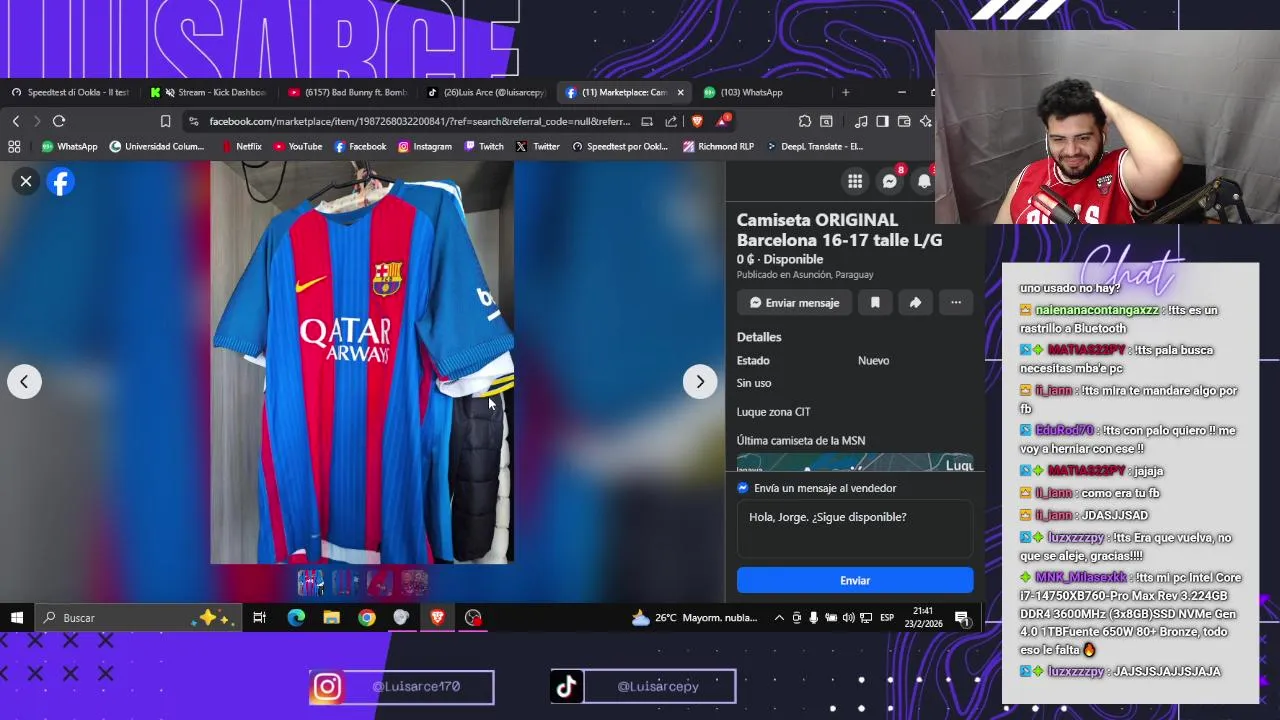This screenshot has height=720, width=1280.
Task: Open the Windows Start menu
Action: 17,618
